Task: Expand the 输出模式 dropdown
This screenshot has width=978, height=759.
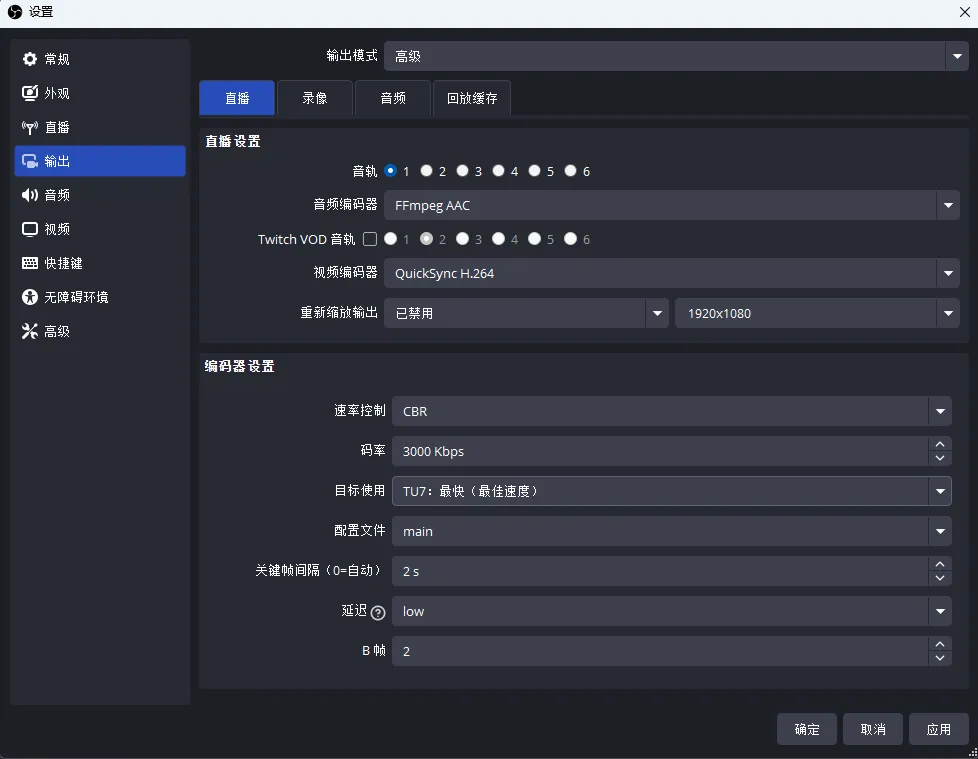Action: [x=957, y=57]
